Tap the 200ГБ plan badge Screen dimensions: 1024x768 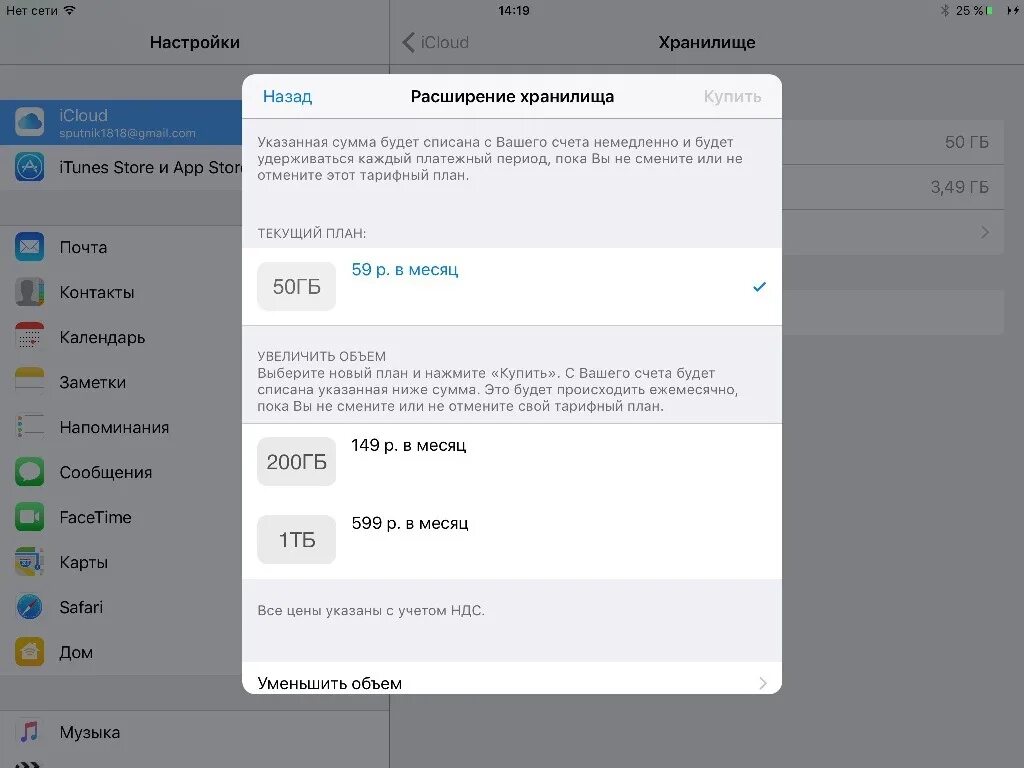[x=296, y=462]
